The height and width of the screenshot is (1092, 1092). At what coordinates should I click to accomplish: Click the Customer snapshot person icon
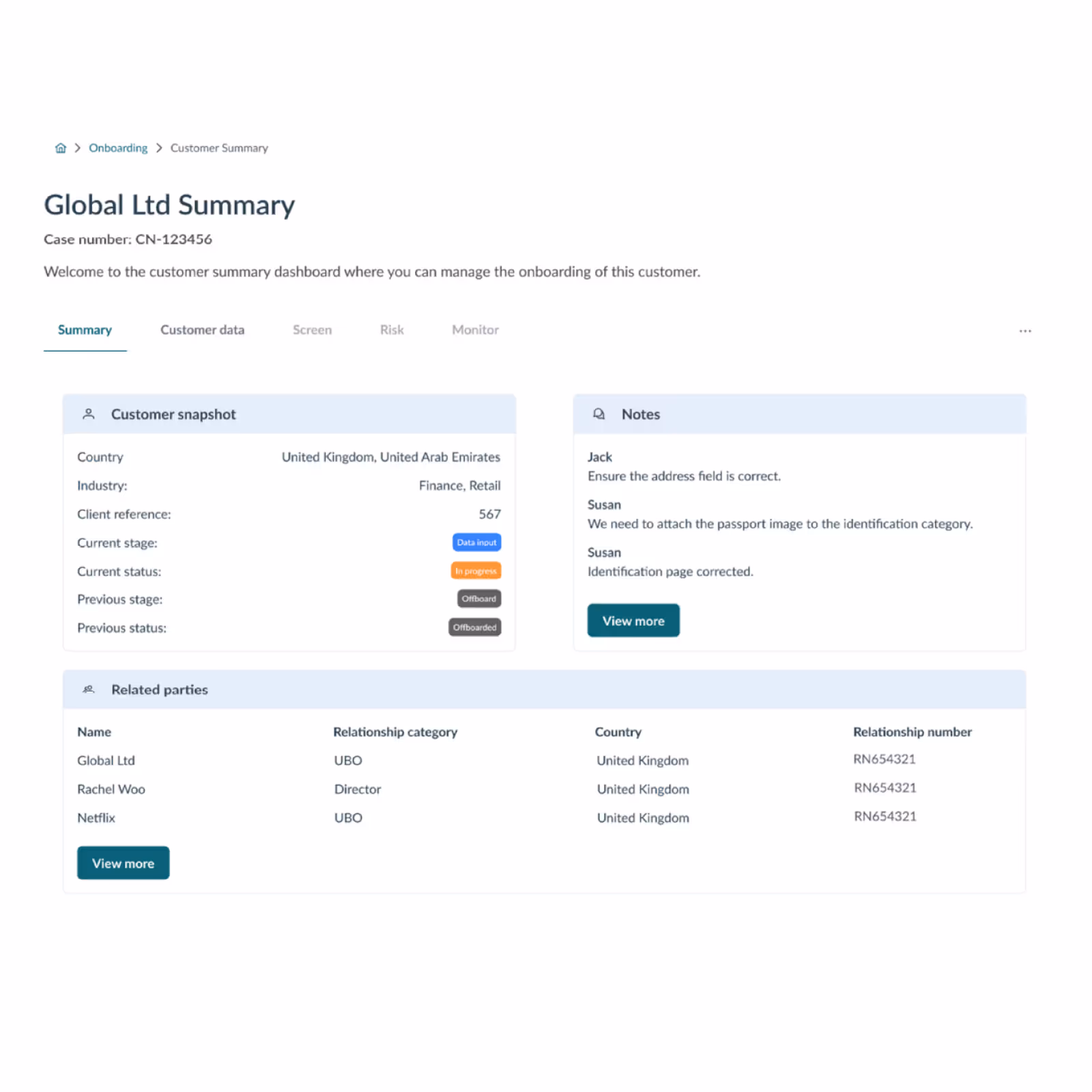coord(89,414)
